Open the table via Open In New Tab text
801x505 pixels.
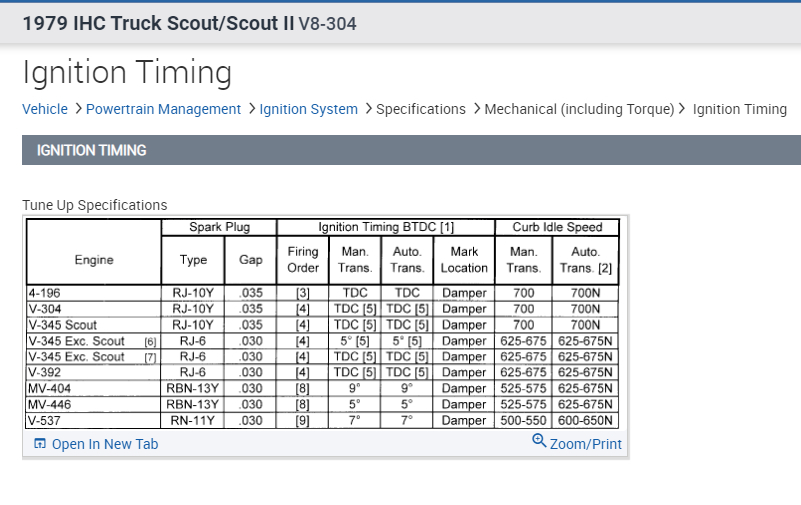(105, 444)
